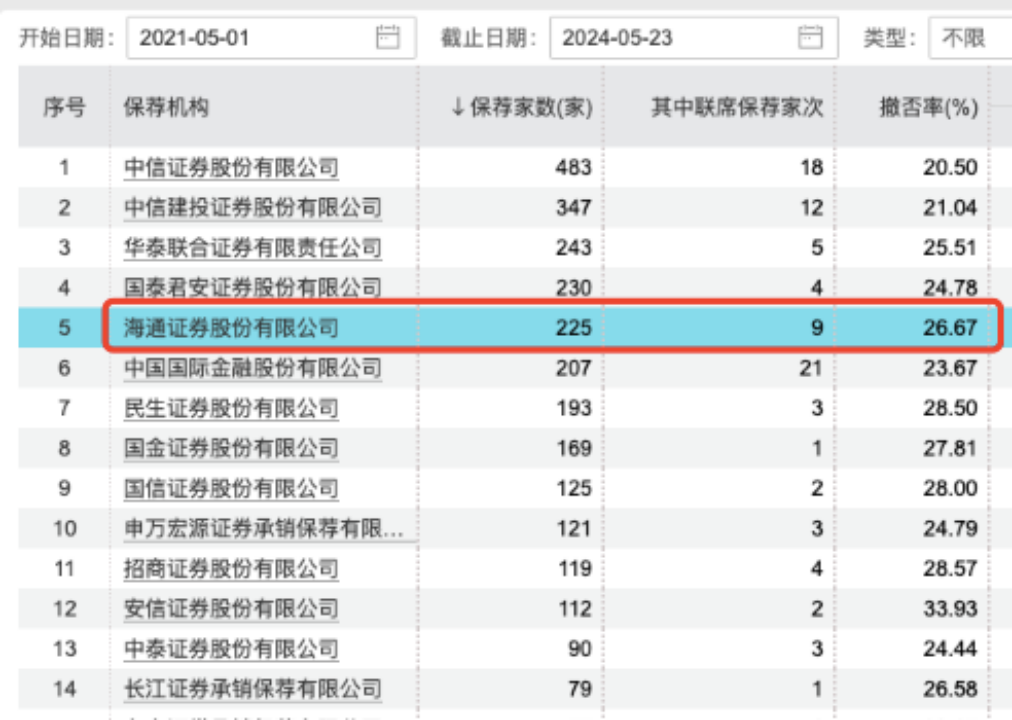Click the 其中联席保荐家次 column header
Screen dimensions: 1012x720
[x=737, y=107]
